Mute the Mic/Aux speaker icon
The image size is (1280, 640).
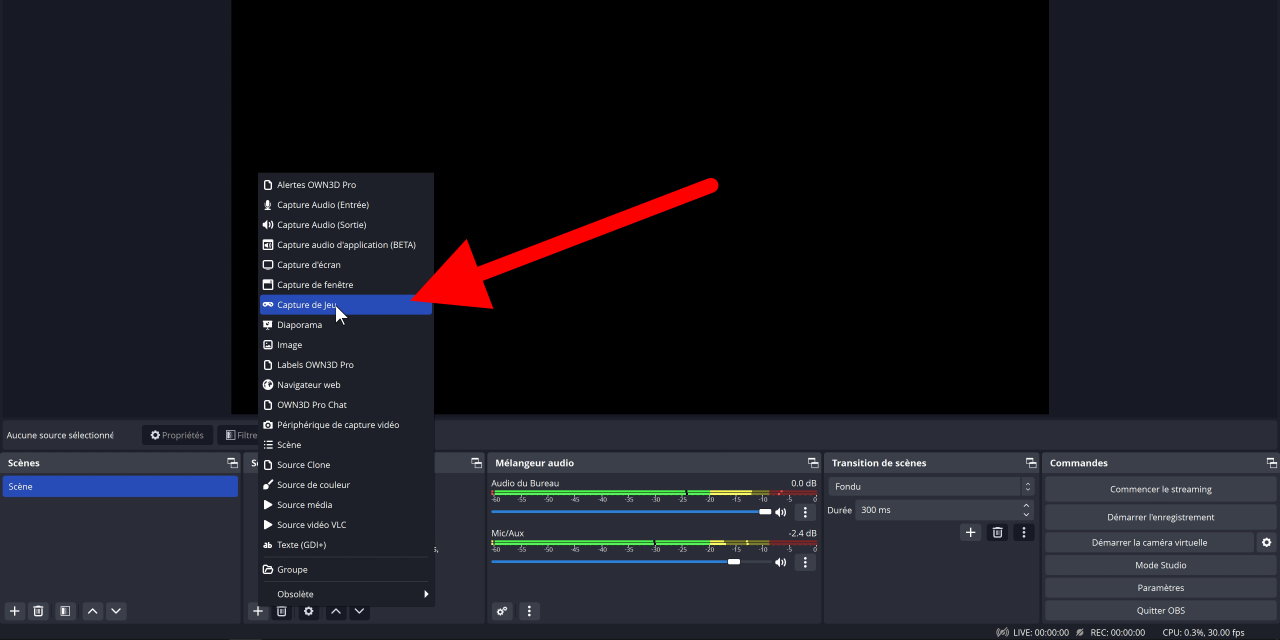[780, 562]
